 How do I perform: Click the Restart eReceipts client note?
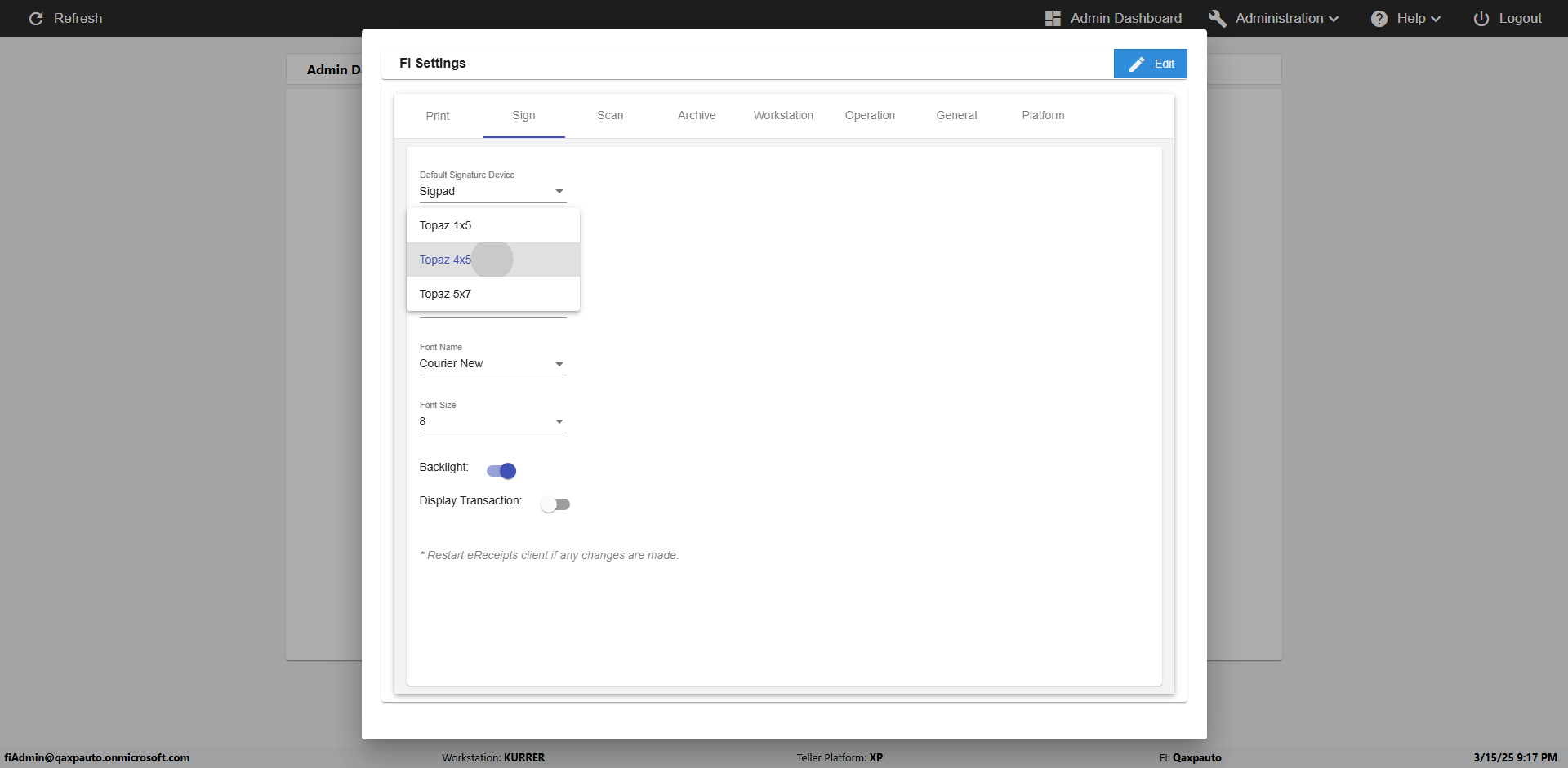[x=549, y=555]
